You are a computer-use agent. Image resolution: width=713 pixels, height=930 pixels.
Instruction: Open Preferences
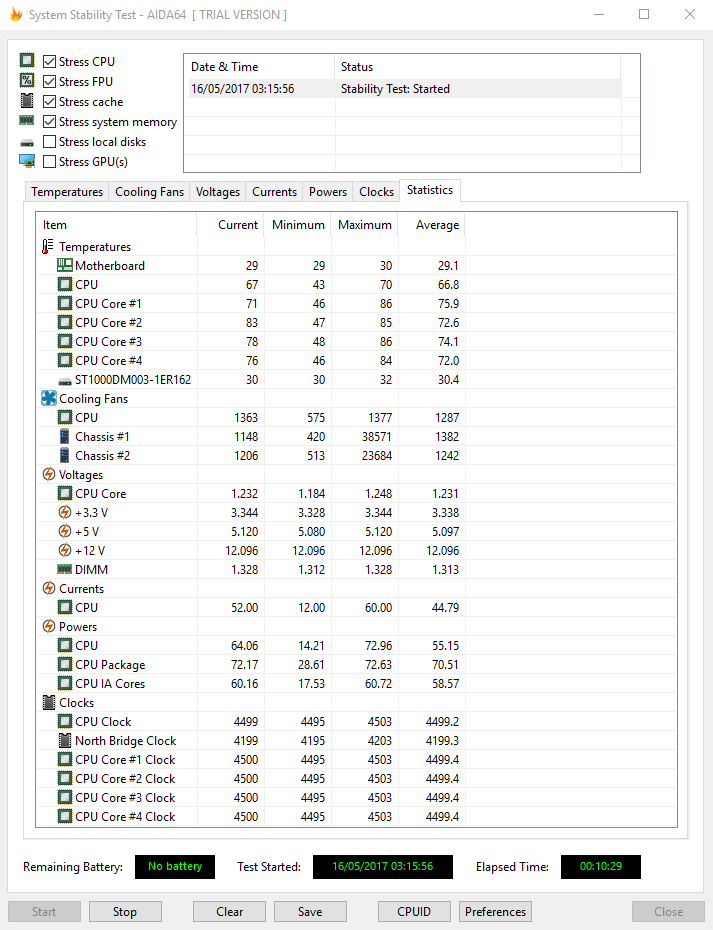pyautogui.click(x=495, y=912)
